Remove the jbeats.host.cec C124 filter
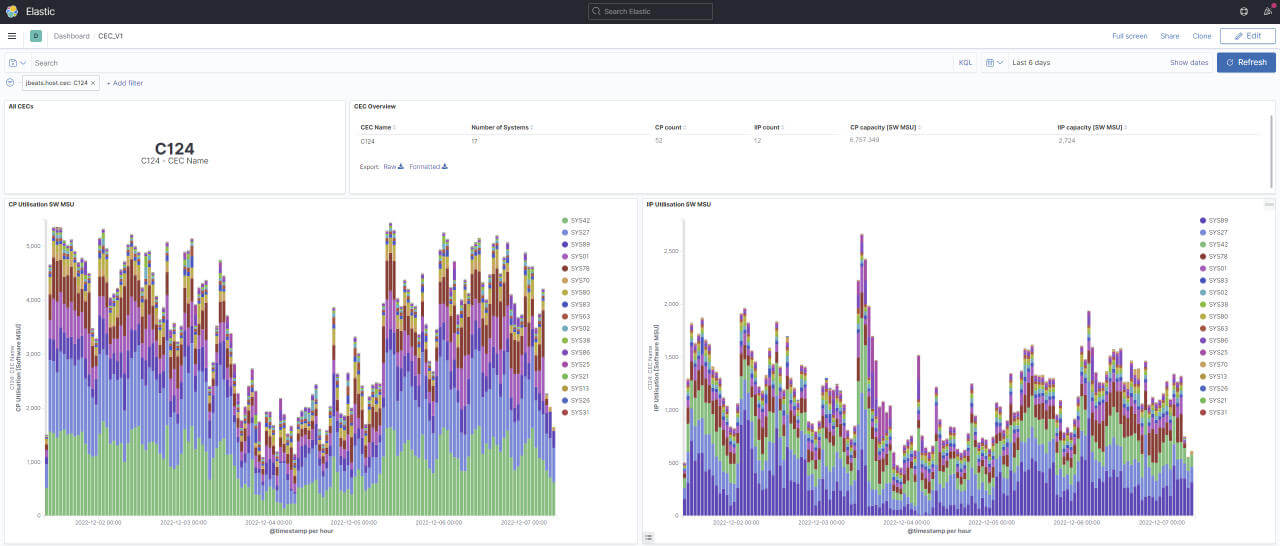 tap(93, 83)
